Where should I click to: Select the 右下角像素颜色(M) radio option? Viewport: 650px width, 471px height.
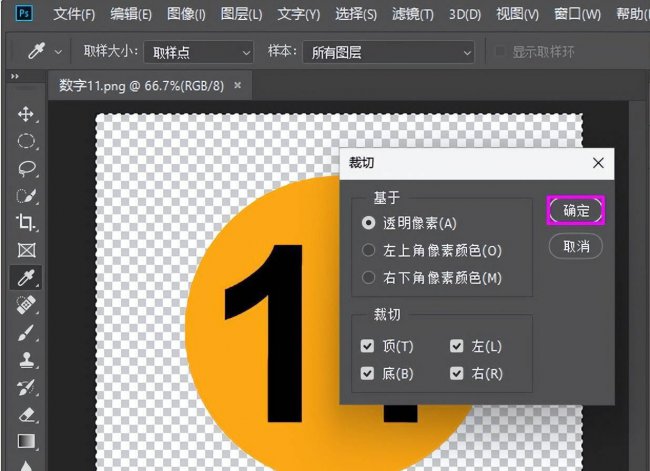tap(368, 277)
